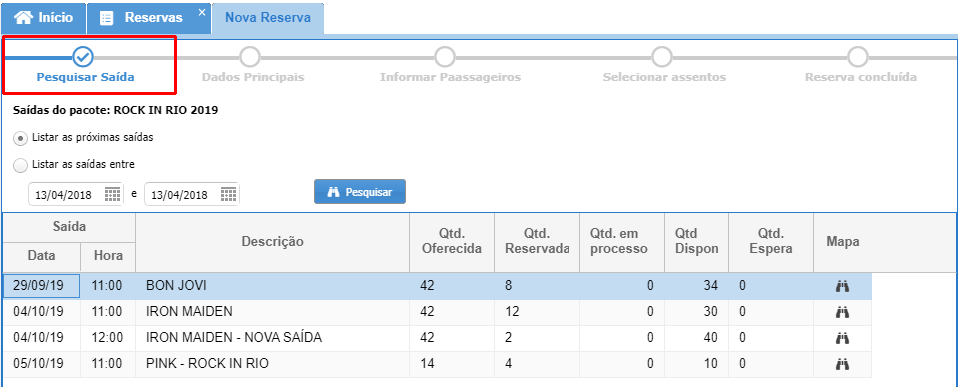
Task: View map for PINK - ROCK IN RIO
Action: click(x=843, y=364)
